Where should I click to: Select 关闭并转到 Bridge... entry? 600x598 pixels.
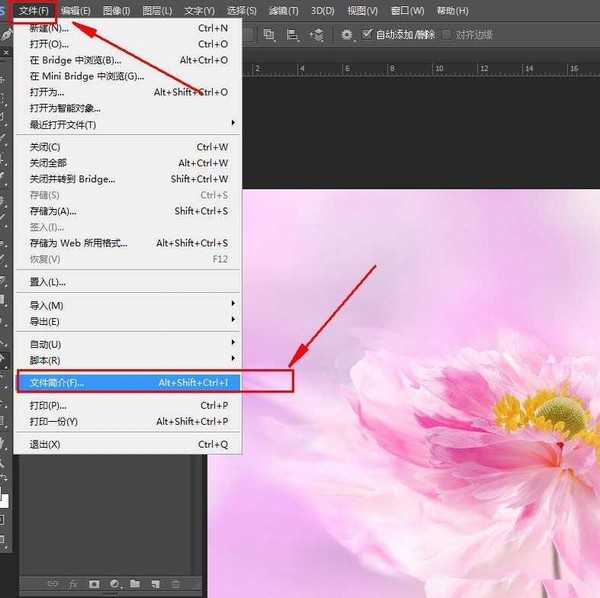[128, 179]
